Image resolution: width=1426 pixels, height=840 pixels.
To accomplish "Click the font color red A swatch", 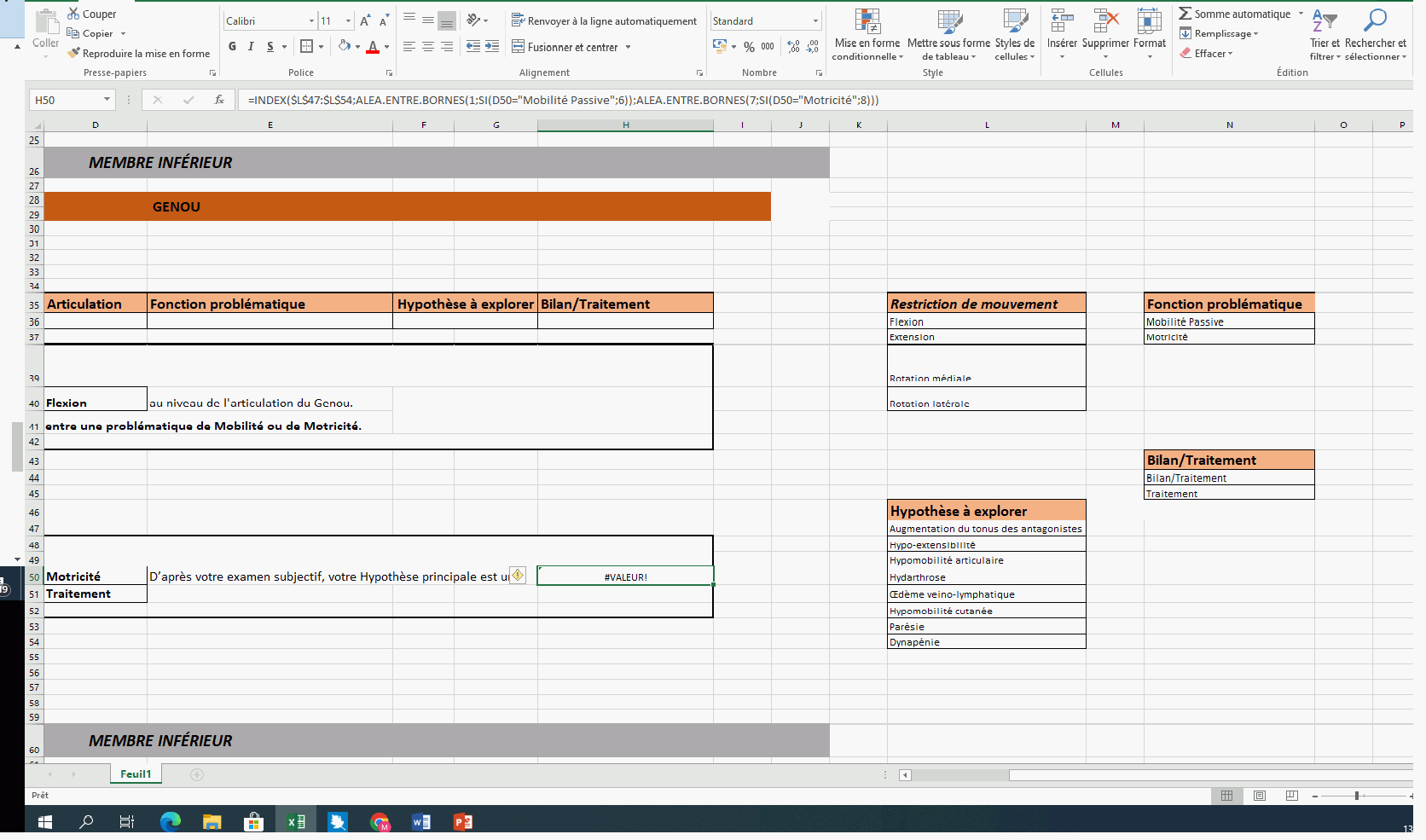I will click(x=373, y=47).
